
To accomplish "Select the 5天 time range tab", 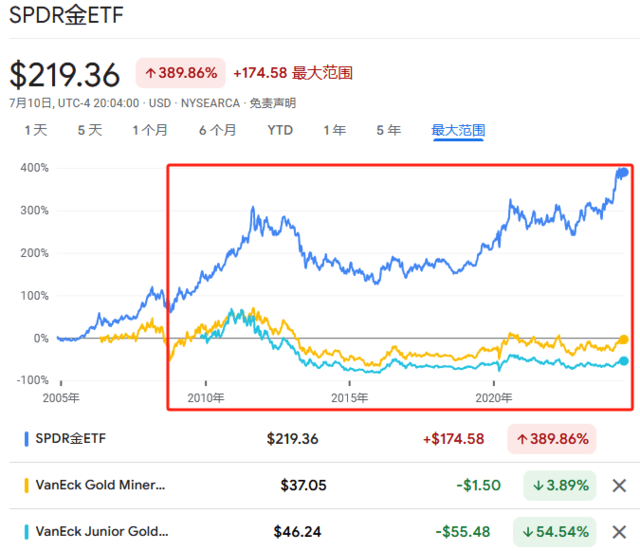I will point(89,130).
